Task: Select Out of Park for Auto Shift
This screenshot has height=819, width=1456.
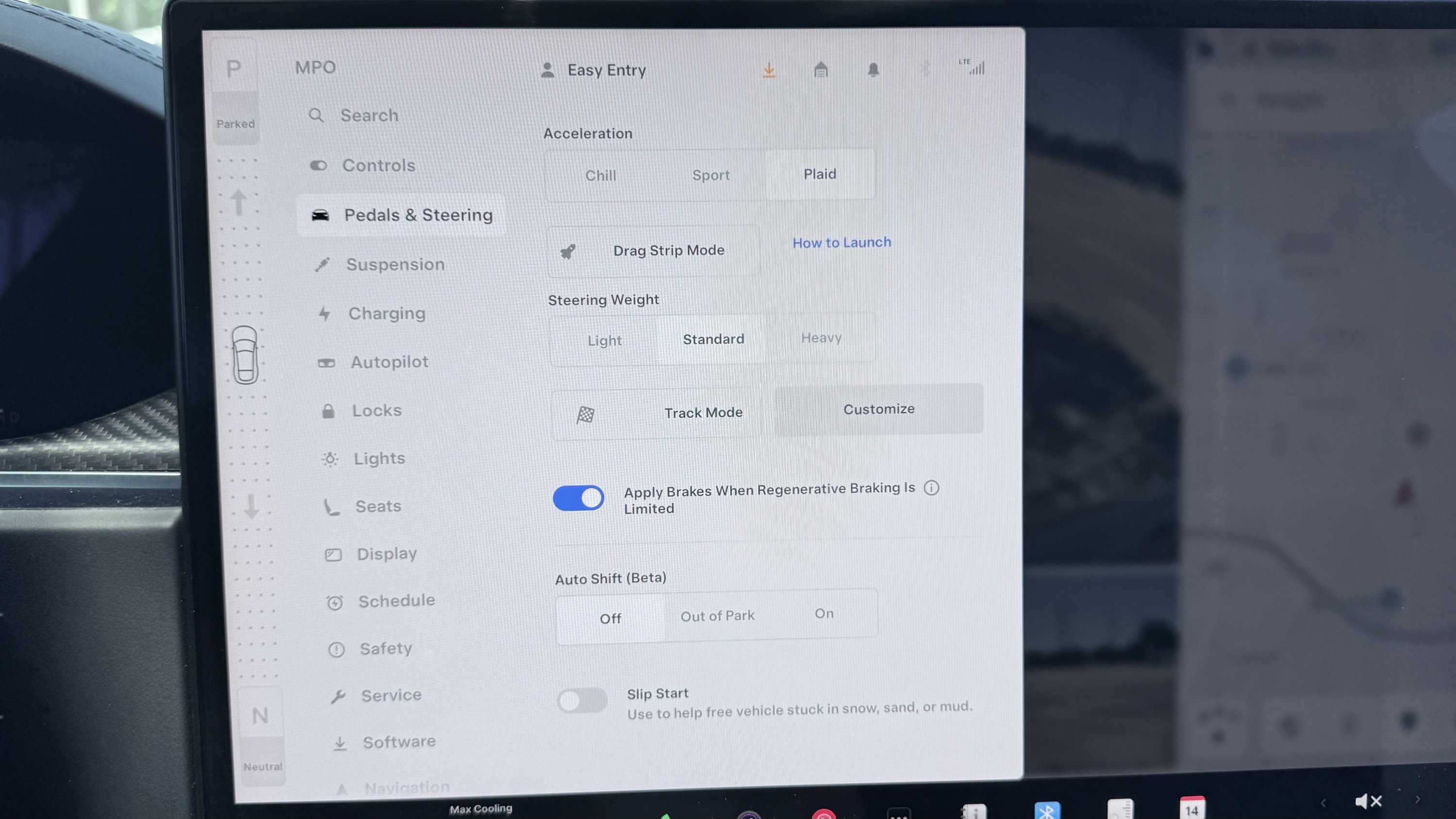Action: click(x=717, y=616)
